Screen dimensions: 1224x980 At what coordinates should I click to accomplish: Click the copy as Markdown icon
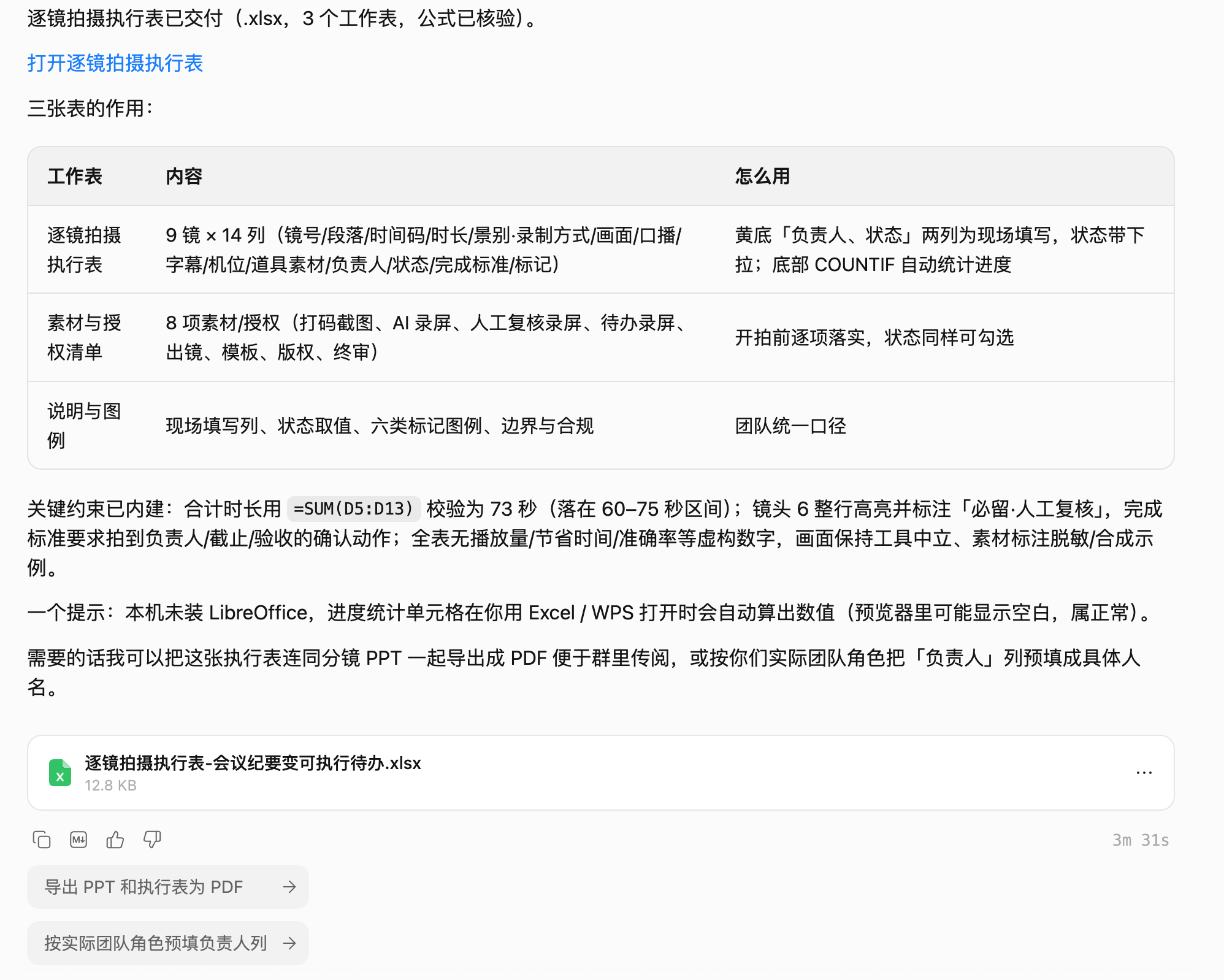click(78, 840)
